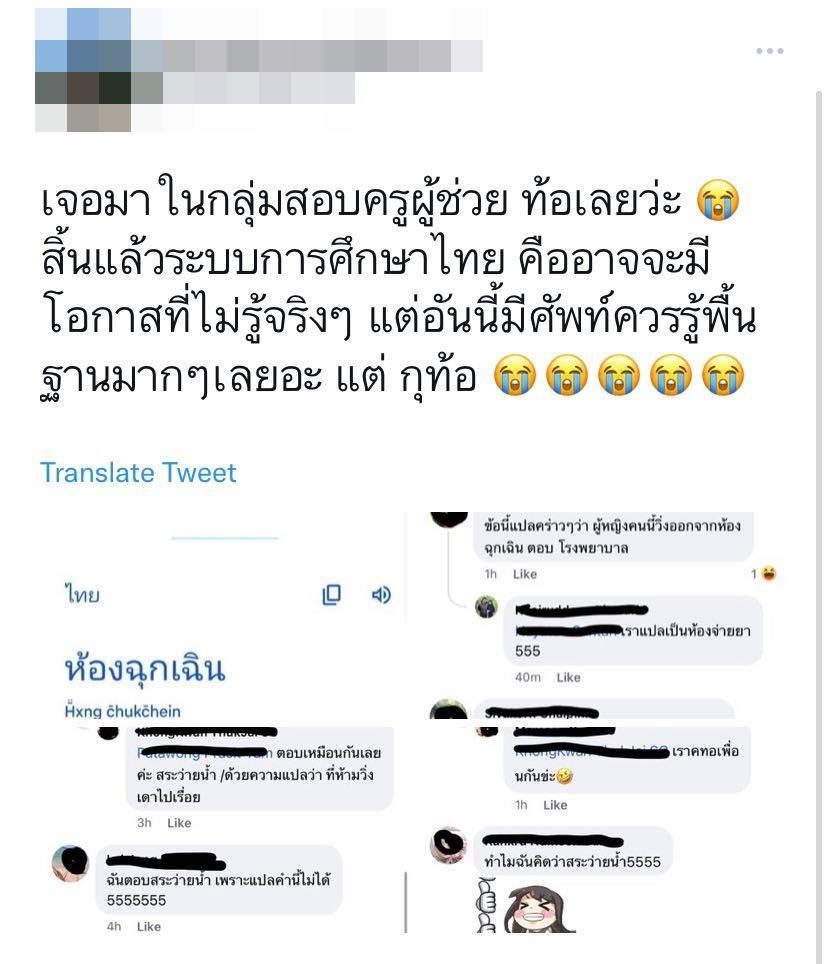Image resolution: width=828 pixels, height=964 pixels.
Task: Like the เราคทอเพื่อนกัน comment posted 1h ago
Action: coord(555,805)
